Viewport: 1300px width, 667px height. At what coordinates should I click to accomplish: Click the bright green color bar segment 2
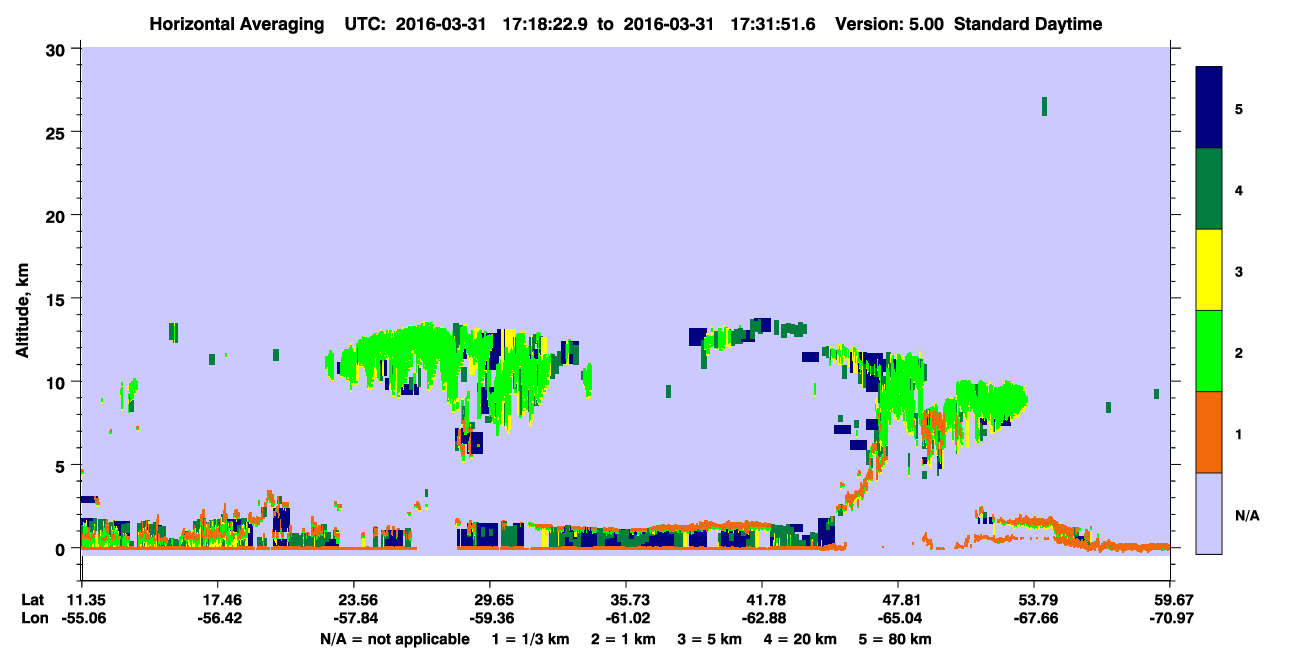pos(1209,351)
